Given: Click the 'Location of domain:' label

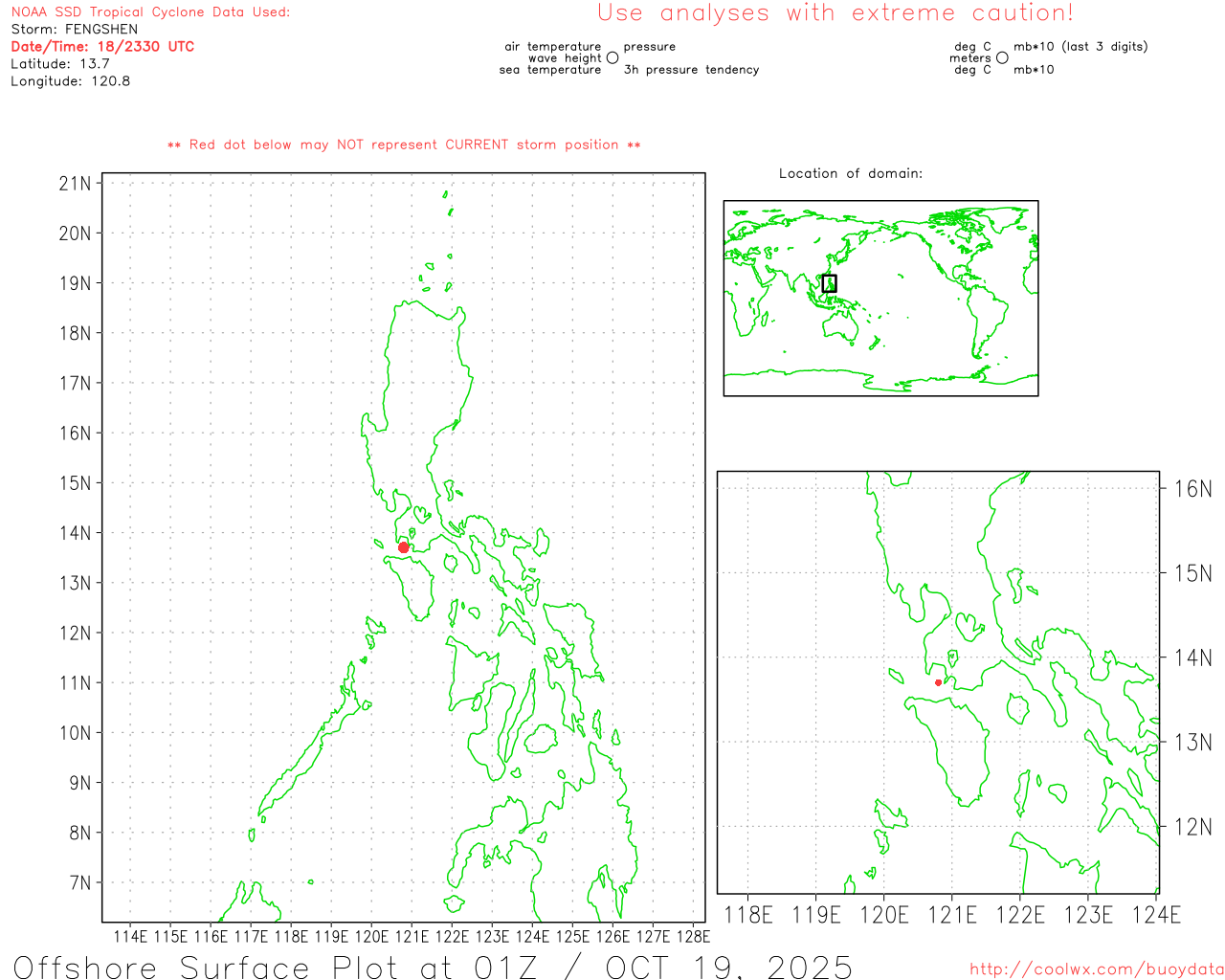Looking at the screenshot, I should click(851, 173).
